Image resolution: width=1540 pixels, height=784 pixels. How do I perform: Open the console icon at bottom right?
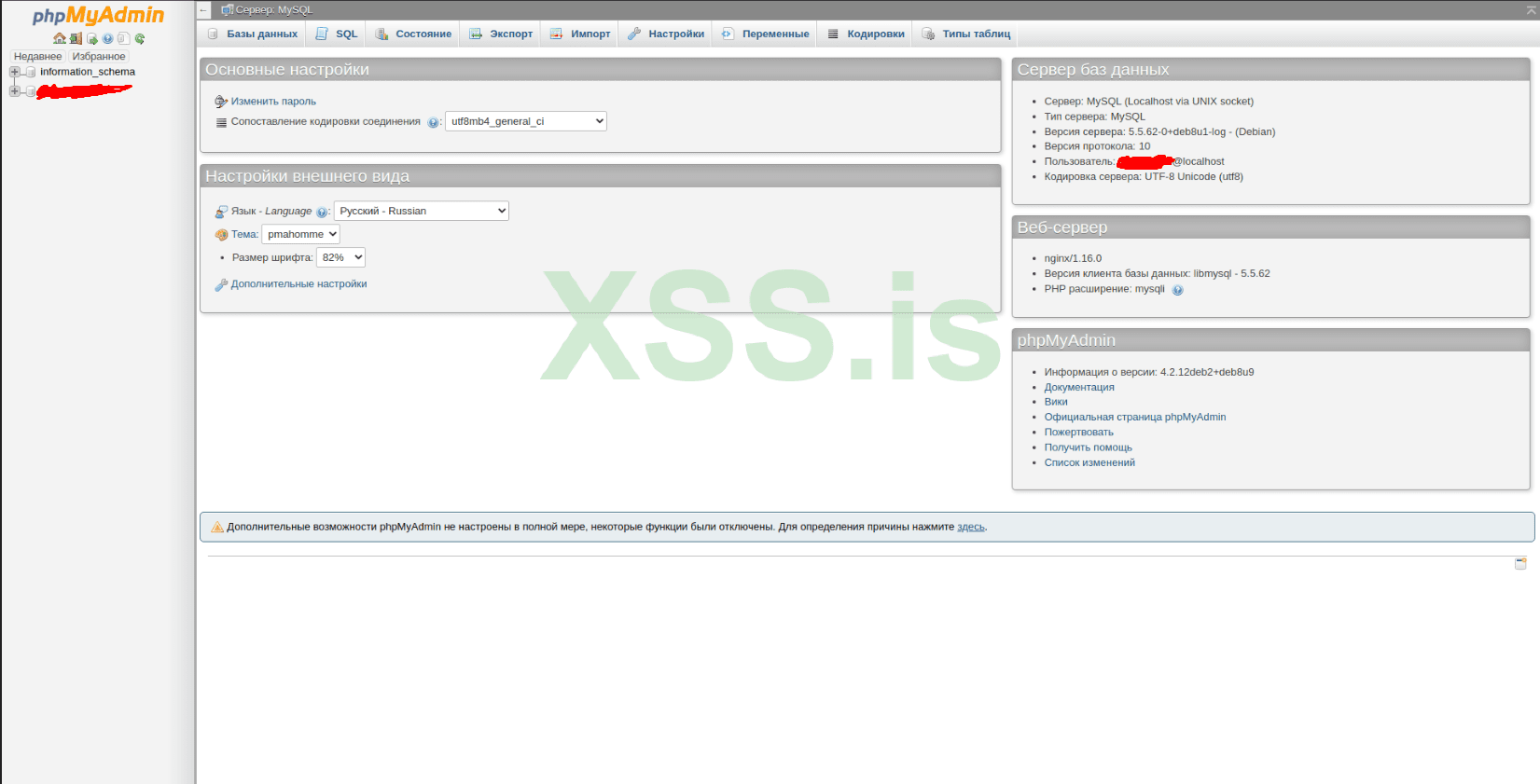(x=1520, y=563)
